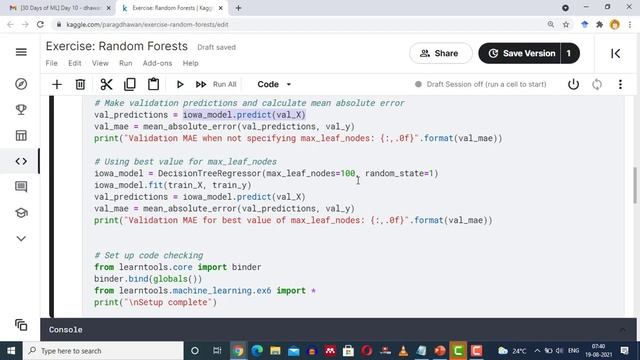Screen dimensions: 640x360
Task: Open the Kaggle hamburger menu
Action: coord(21,52)
